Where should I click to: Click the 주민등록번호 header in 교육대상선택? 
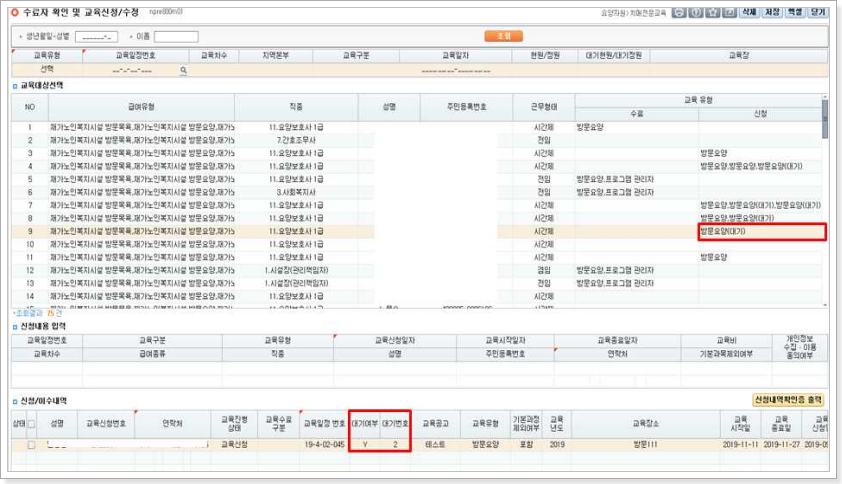coord(467,107)
